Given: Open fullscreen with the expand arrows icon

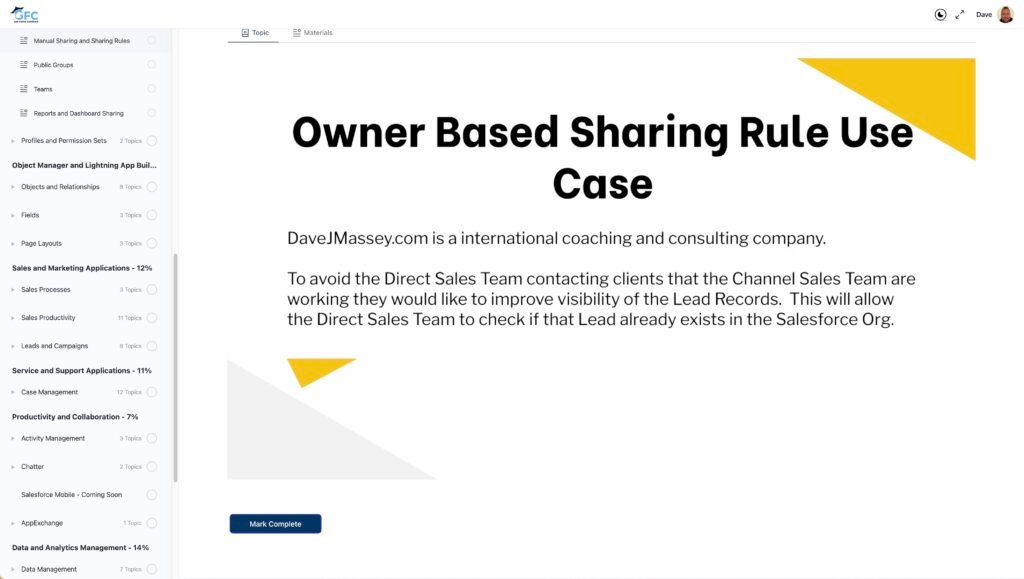Looking at the screenshot, I should [959, 14].
